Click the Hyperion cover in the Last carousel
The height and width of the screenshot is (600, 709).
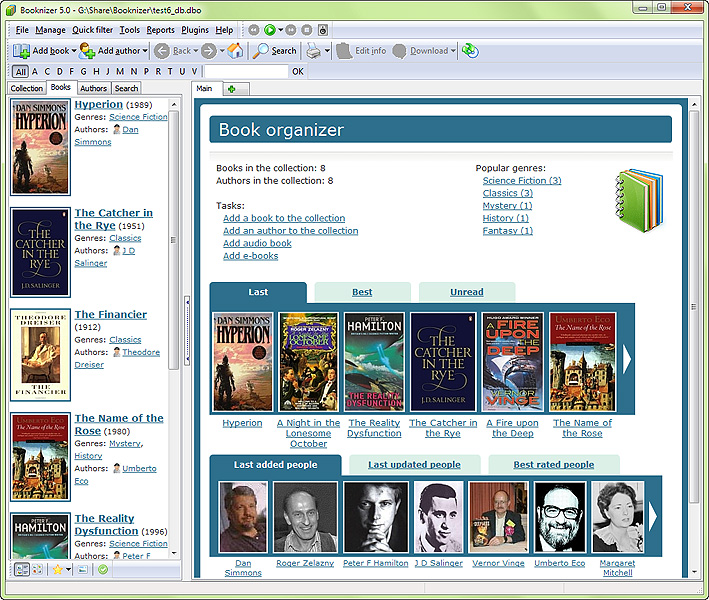(x=243, y=362)
